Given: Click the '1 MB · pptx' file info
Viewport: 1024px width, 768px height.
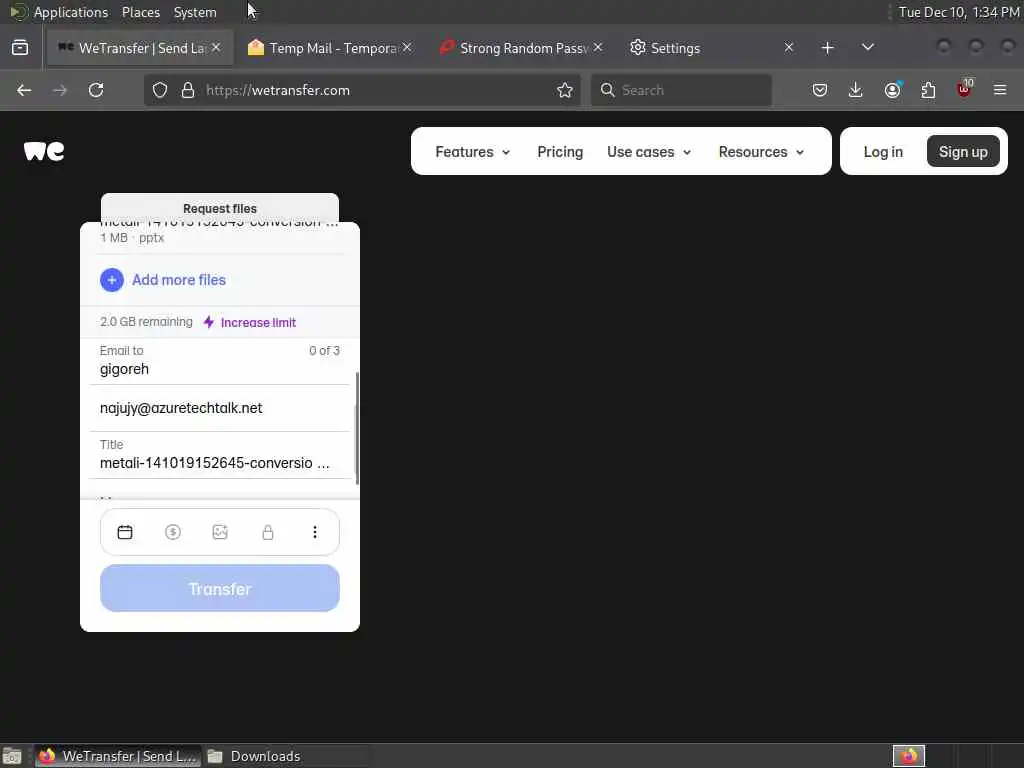Looking at the screenshot, I should [132, 238].
